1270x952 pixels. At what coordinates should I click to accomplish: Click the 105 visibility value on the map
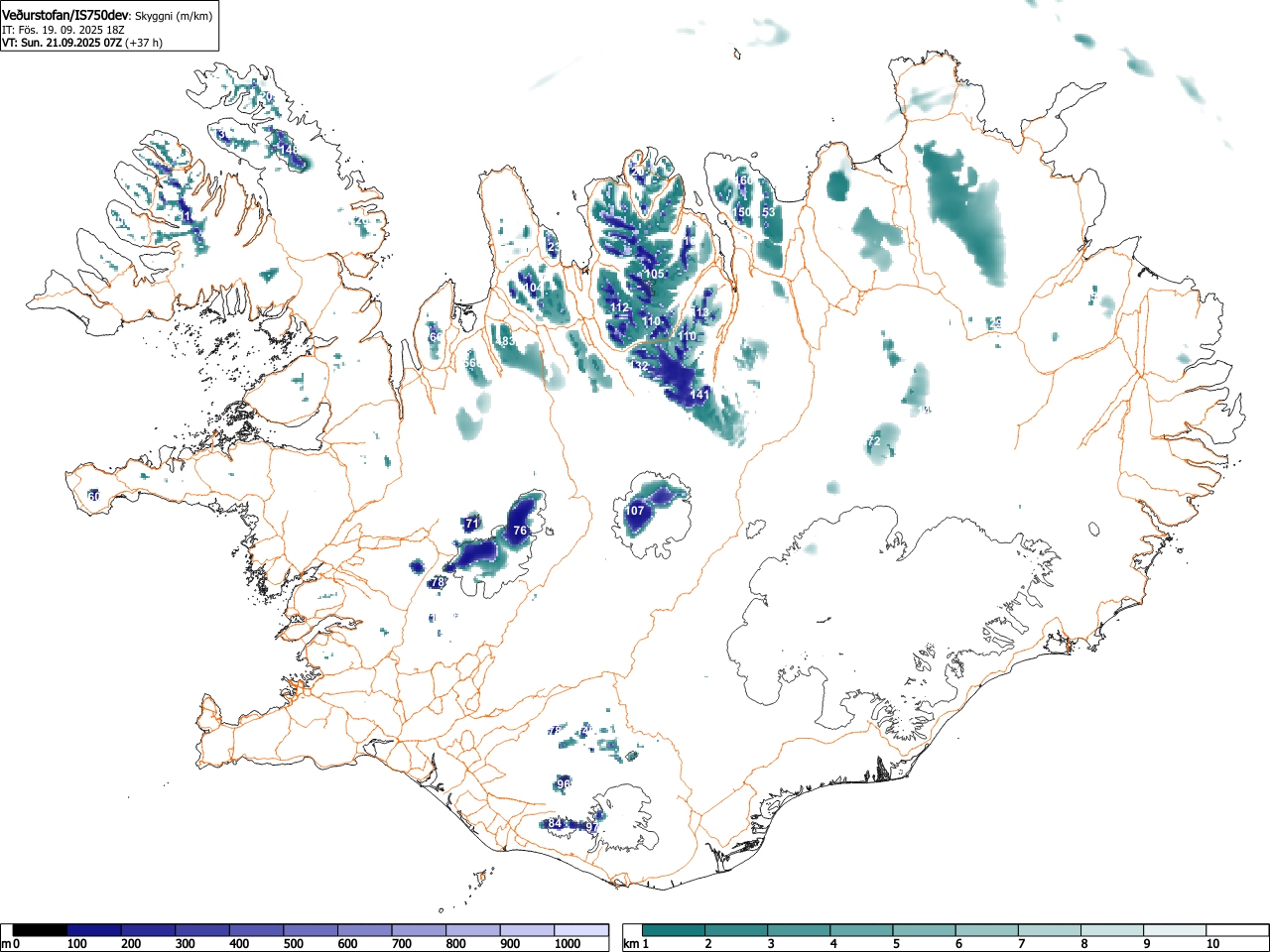[654, 275]
